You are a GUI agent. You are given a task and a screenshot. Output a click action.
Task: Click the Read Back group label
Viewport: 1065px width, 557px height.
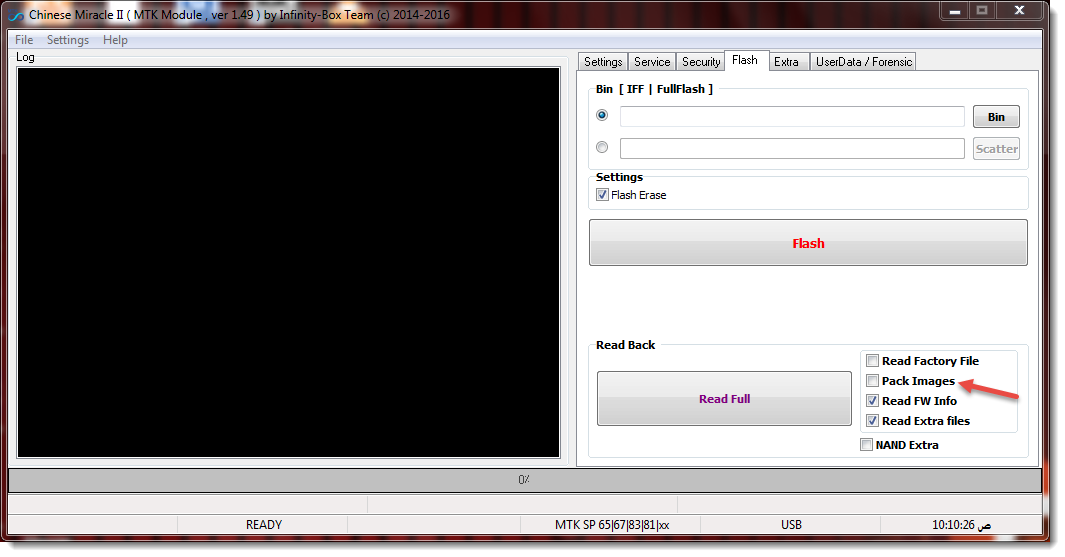tap(626, 345)
